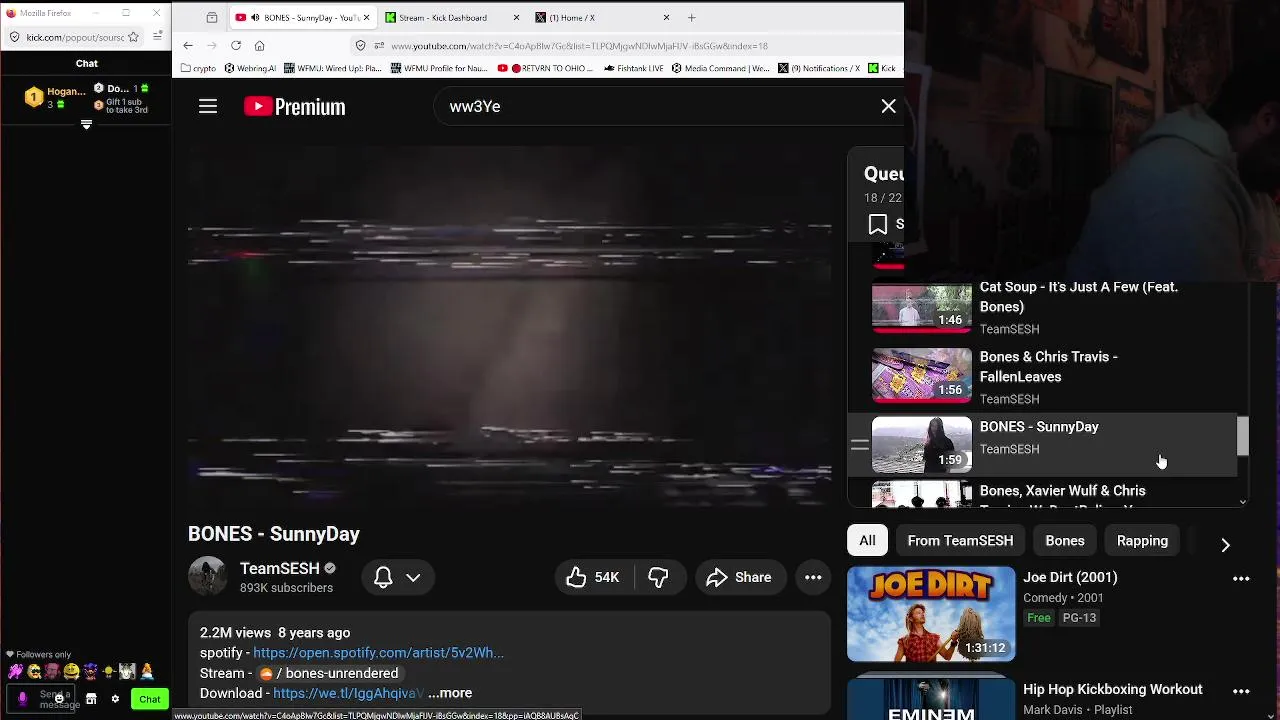Click the Send a message chat input
The width and height of the screenshot is (1280, 720).
(40, 699)
